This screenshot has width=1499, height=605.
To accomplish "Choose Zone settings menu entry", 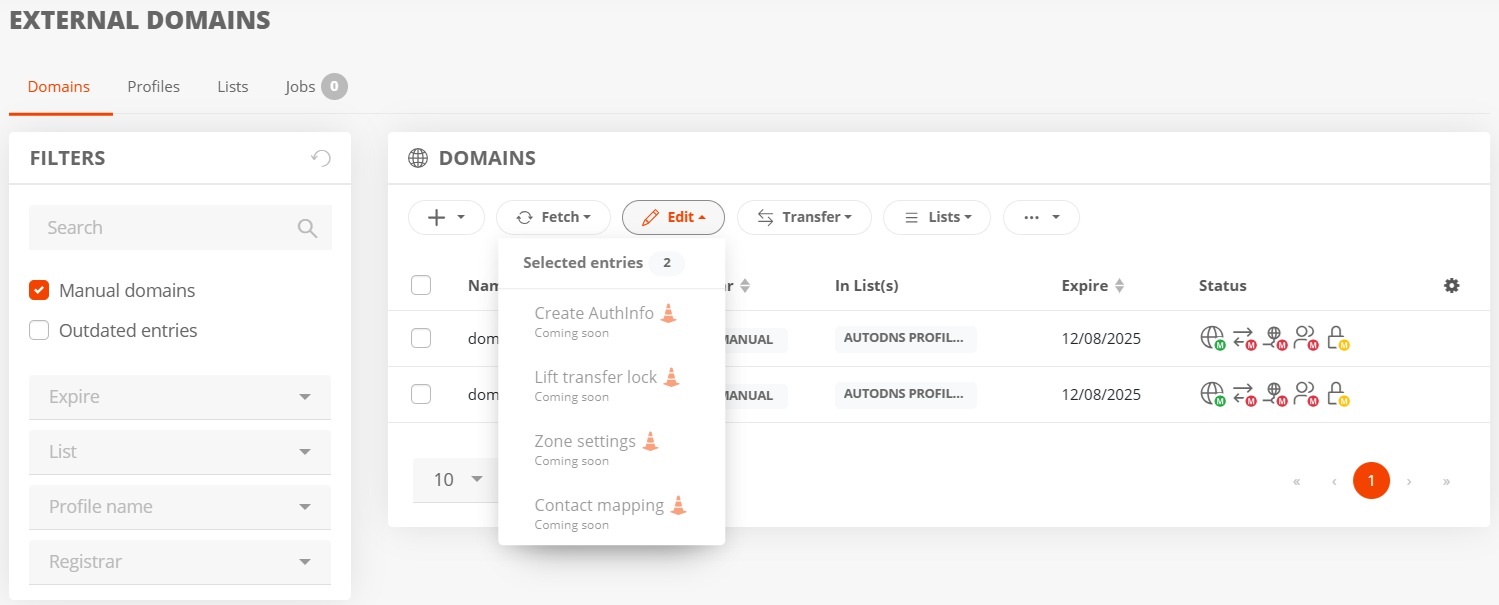I will [611, 449].
